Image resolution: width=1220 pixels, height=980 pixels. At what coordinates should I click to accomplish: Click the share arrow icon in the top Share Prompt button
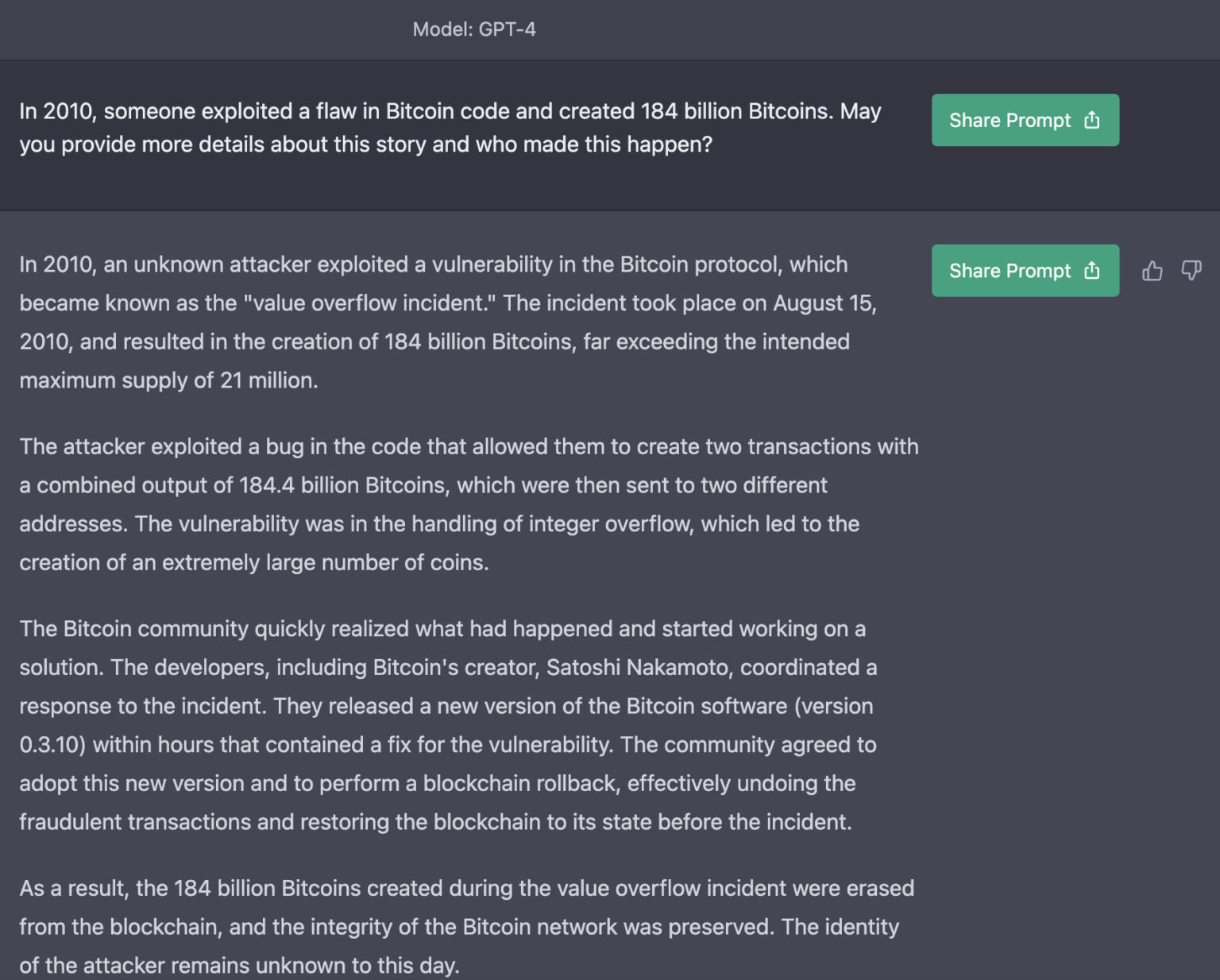pos(1092,120)
